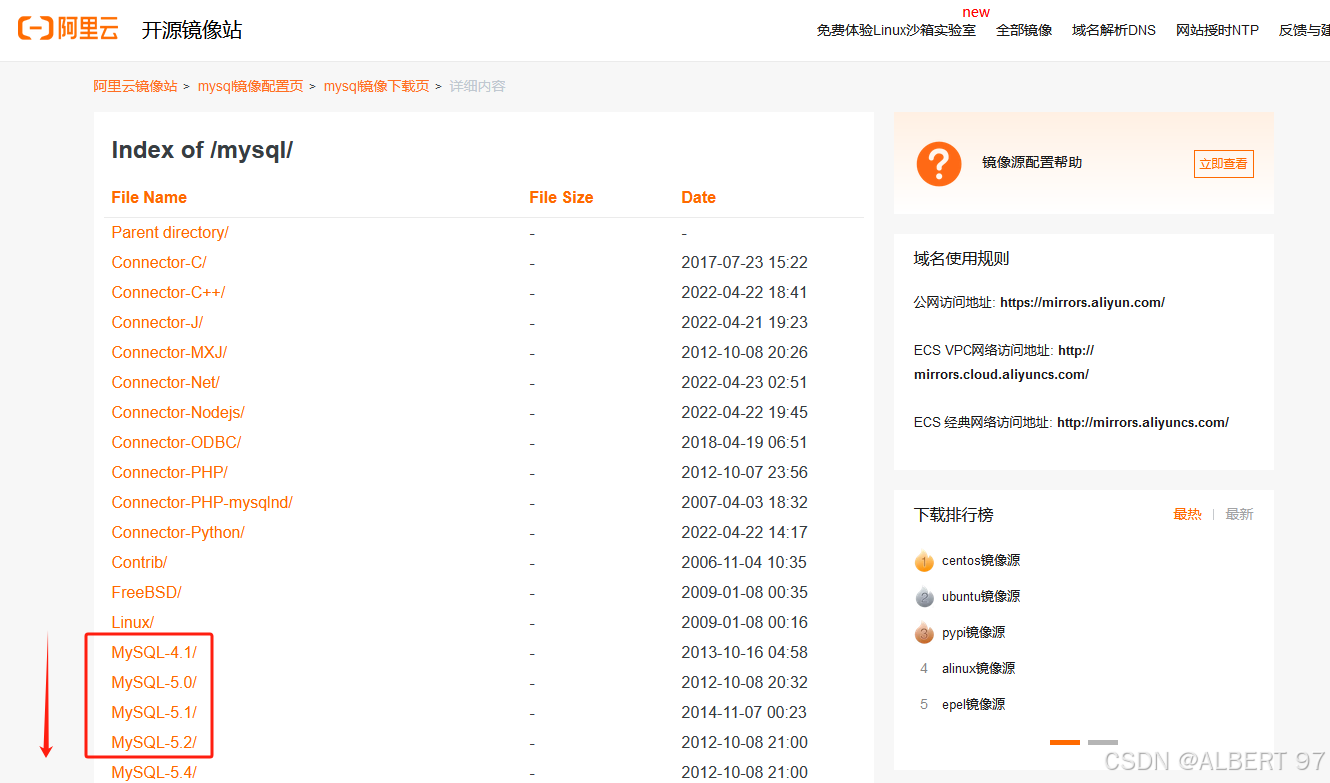Go to 阿里云镜像站 breadcrumb
Image resolution: width=1330 pixels, height=783 pixels.
(135, 86)
